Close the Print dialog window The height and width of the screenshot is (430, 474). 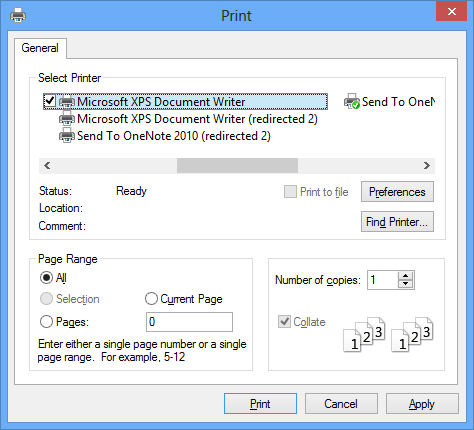(452, 12)
